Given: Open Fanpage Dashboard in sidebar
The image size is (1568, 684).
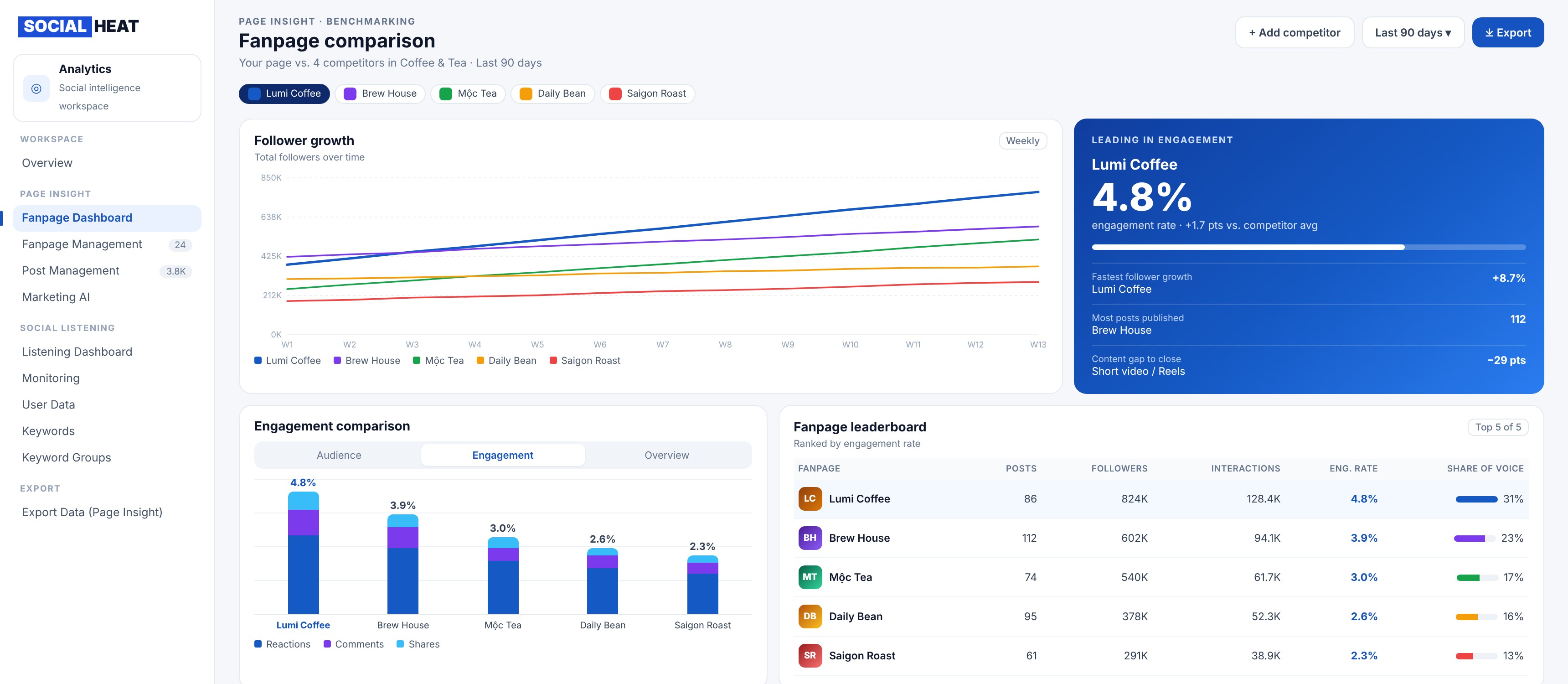Looking at the screenshot, I should (x=107, y=218).
